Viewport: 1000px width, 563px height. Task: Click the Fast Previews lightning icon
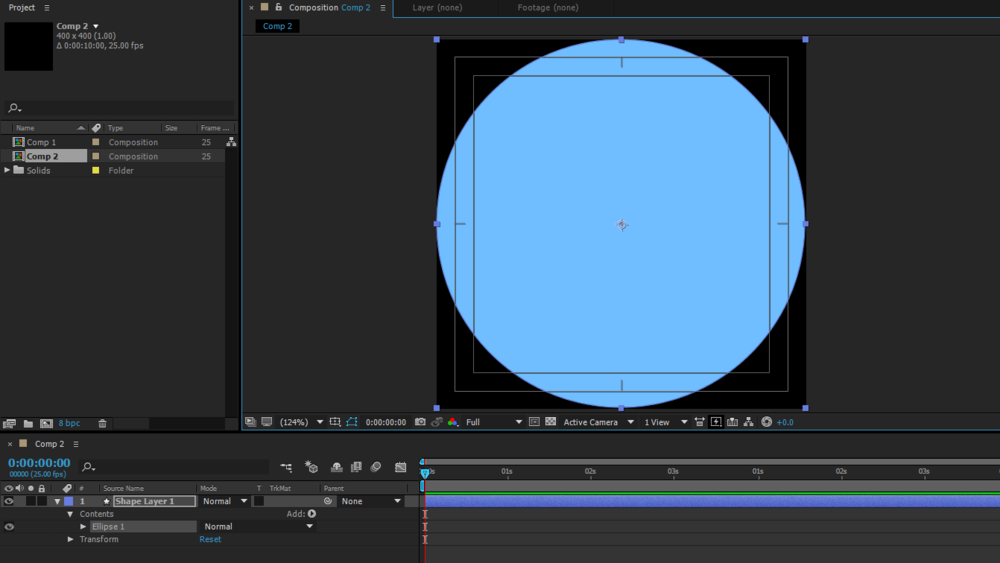tap(716, 422)
